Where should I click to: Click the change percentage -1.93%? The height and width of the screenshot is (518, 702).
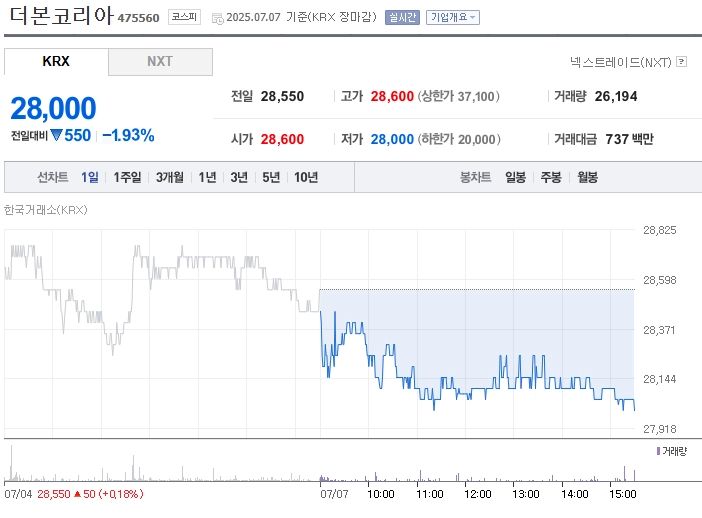pyautogui.click(x=128, y=135)
